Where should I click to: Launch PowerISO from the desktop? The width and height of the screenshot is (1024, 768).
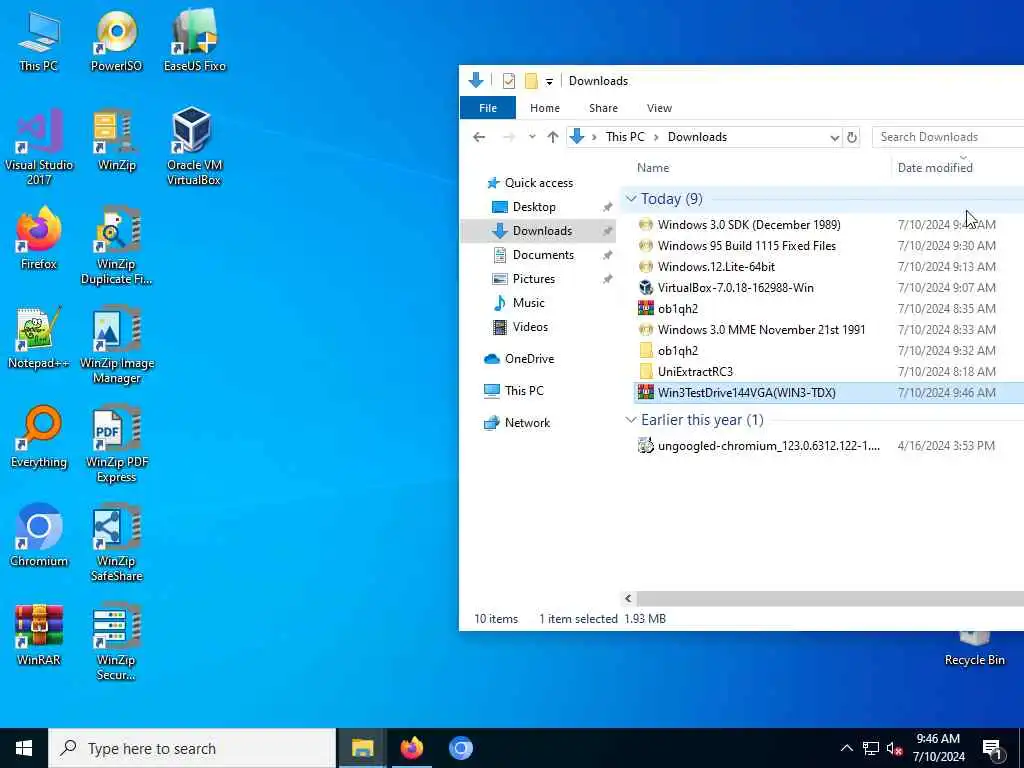pos(116,40)
